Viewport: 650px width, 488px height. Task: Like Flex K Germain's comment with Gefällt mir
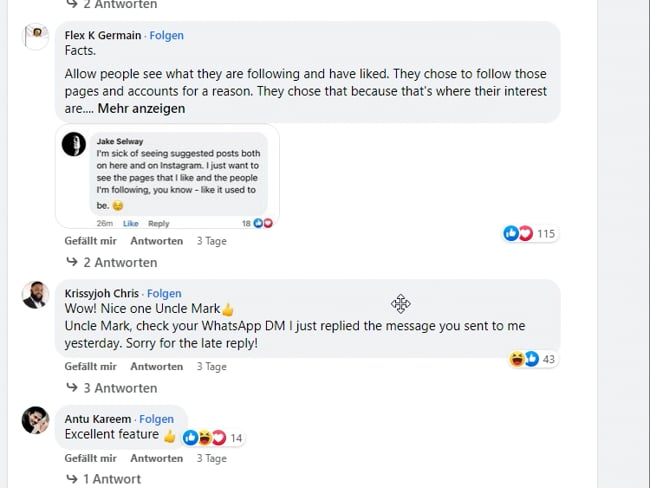(90, 241)
